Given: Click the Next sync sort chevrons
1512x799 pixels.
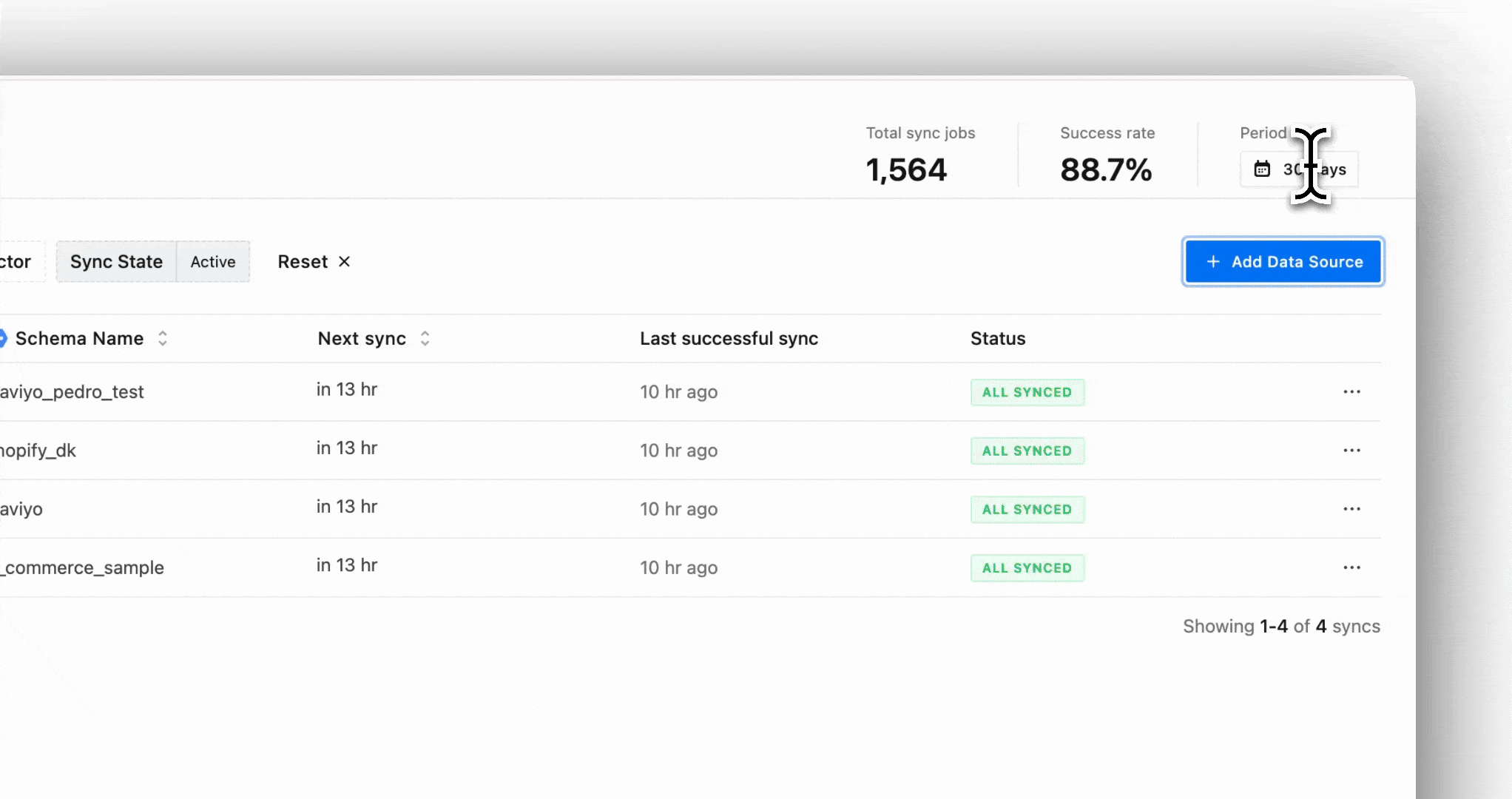Looking at the screenshot, I should (425, 338).
